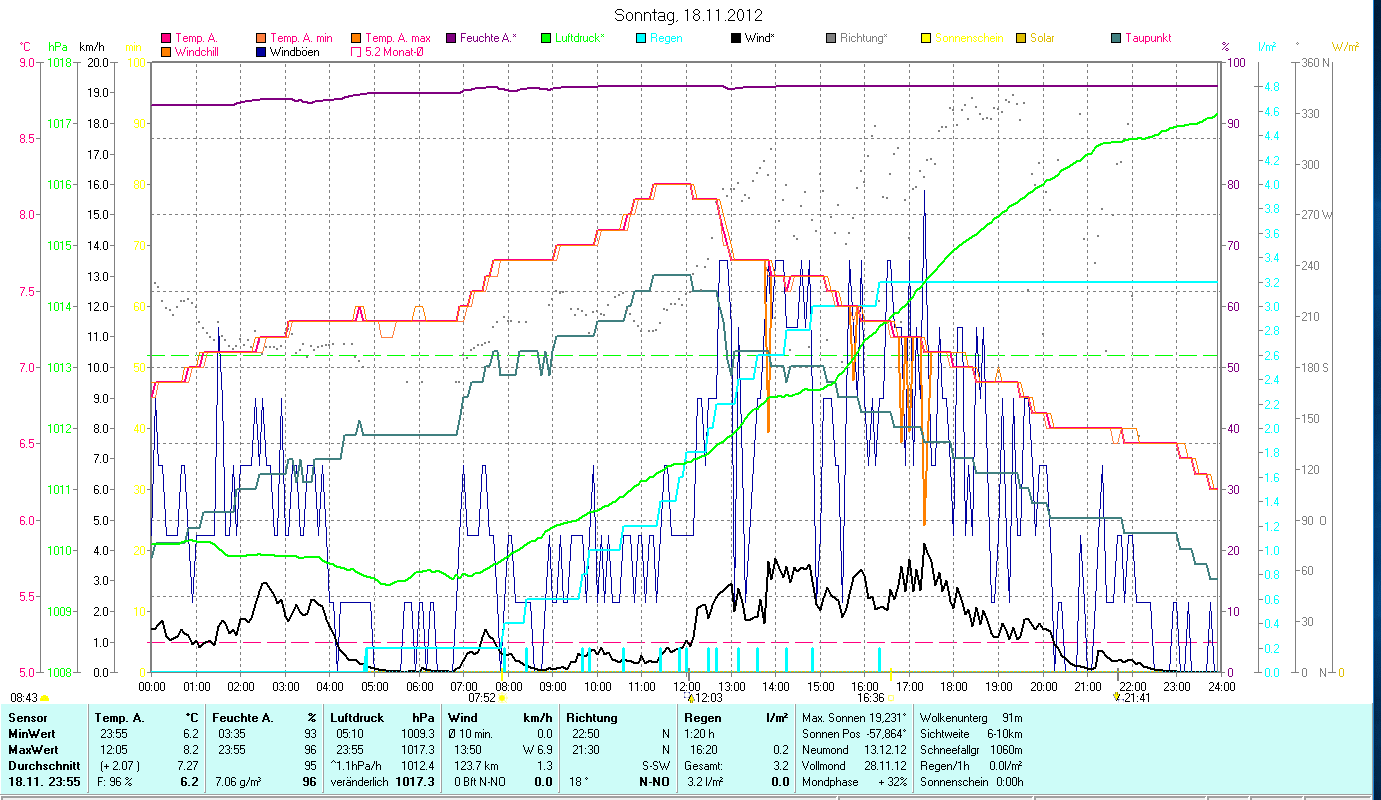Screen dimensions: 1381x800
Task: Click the sunset time marker '16:36'
Action: 871,698
